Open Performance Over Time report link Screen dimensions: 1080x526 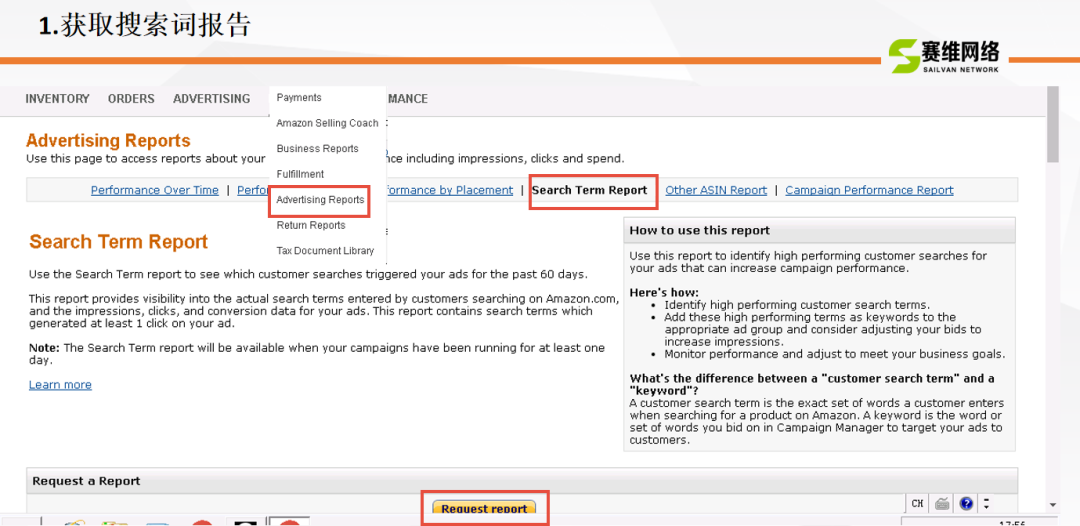(x=155, y=190)
